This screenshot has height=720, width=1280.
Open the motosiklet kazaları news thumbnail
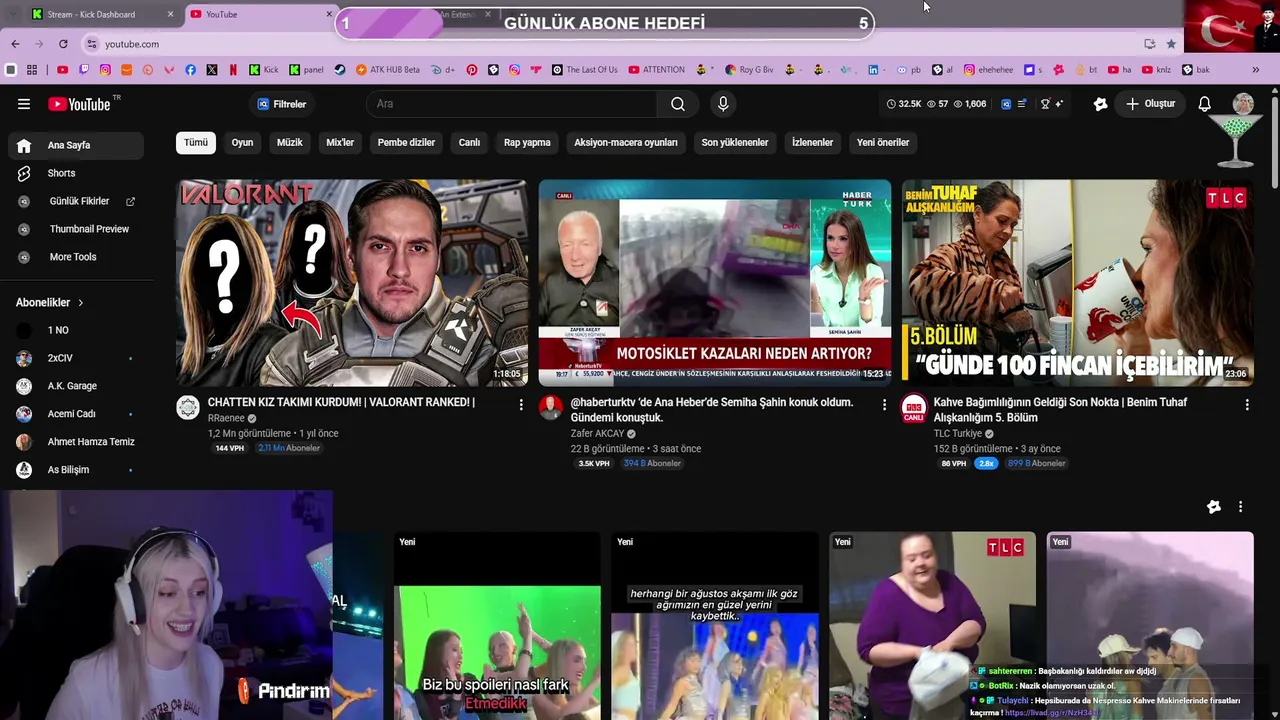click(715, 283)
